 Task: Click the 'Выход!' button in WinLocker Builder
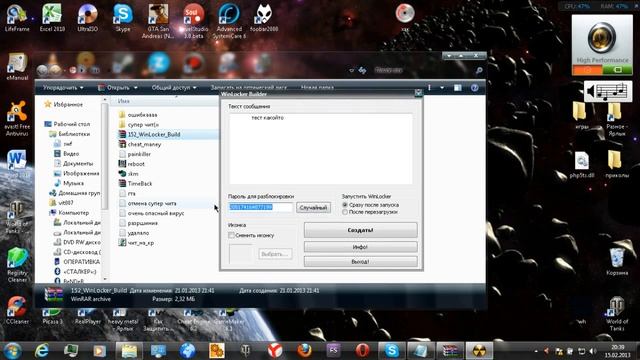(x=360, y=262)
